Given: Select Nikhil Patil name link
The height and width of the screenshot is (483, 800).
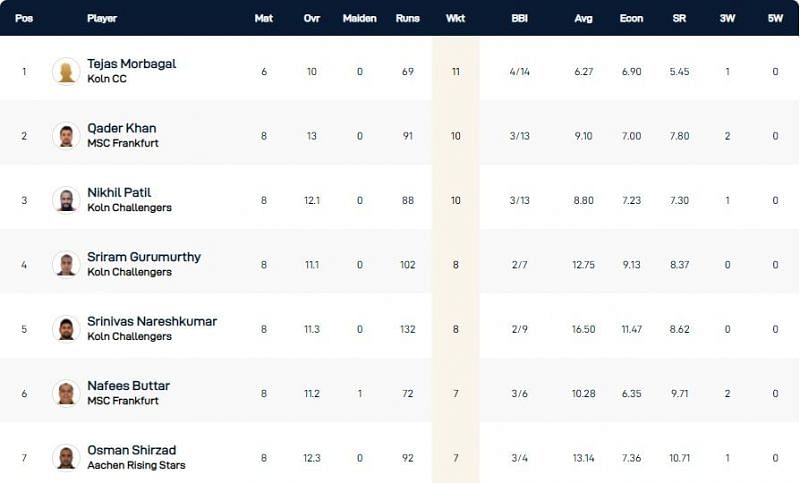Looking at the screenshot, I should tap(118, 192).
